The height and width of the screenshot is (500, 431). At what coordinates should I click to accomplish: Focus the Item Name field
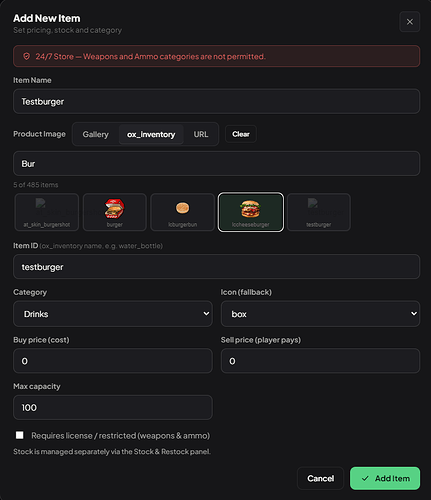tap(217, 101)
